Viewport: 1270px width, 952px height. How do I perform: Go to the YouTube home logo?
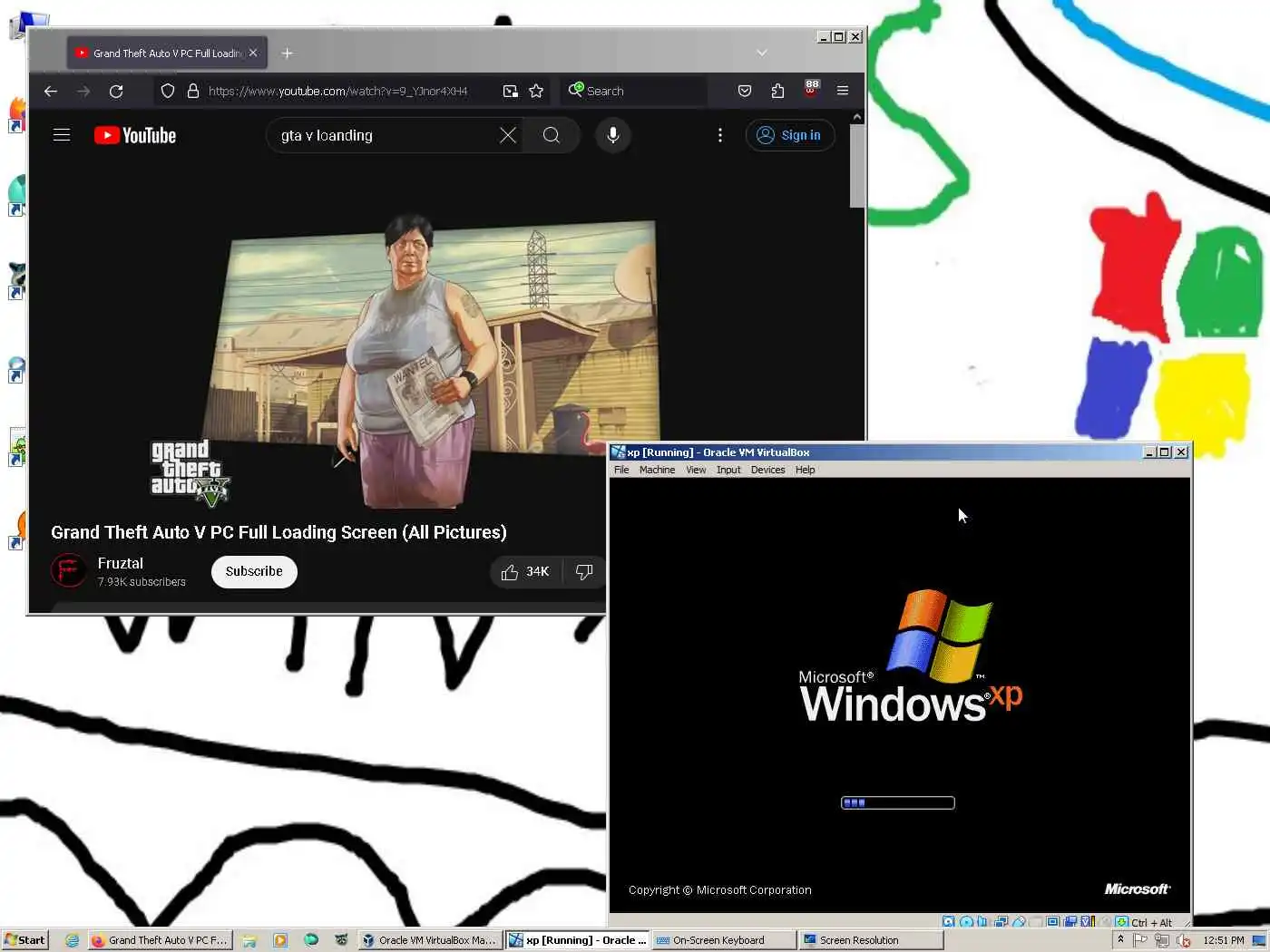[x=135, y=135]
